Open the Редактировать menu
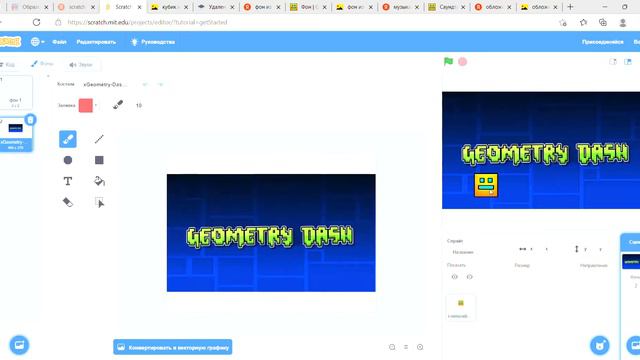The image size is (640, 360). (96, 42)
